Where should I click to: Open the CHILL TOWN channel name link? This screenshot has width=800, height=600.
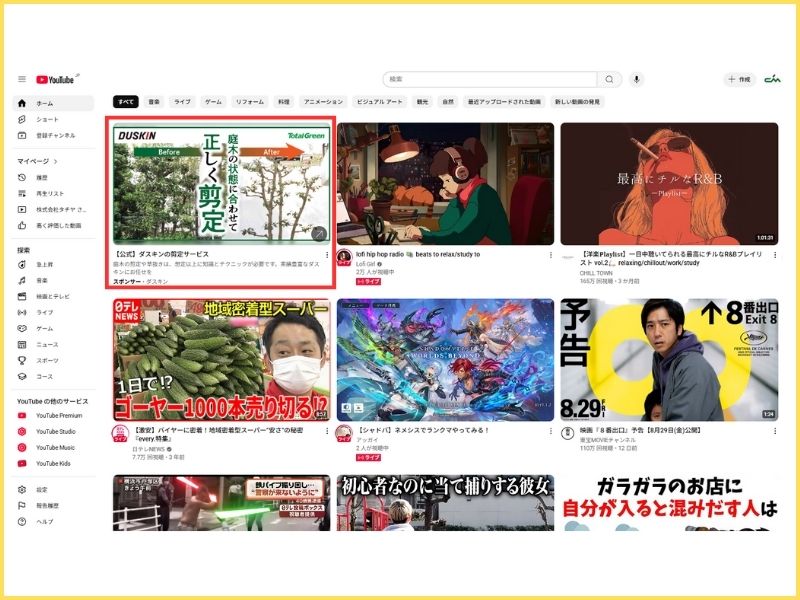tap(596, 273)
